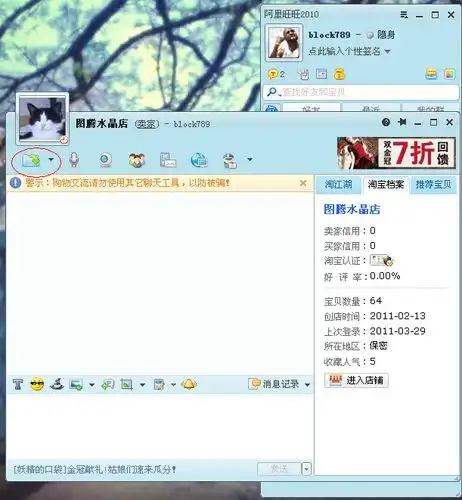
Task: Click the send file icon in chat toolbar
Action: (31, 160)
